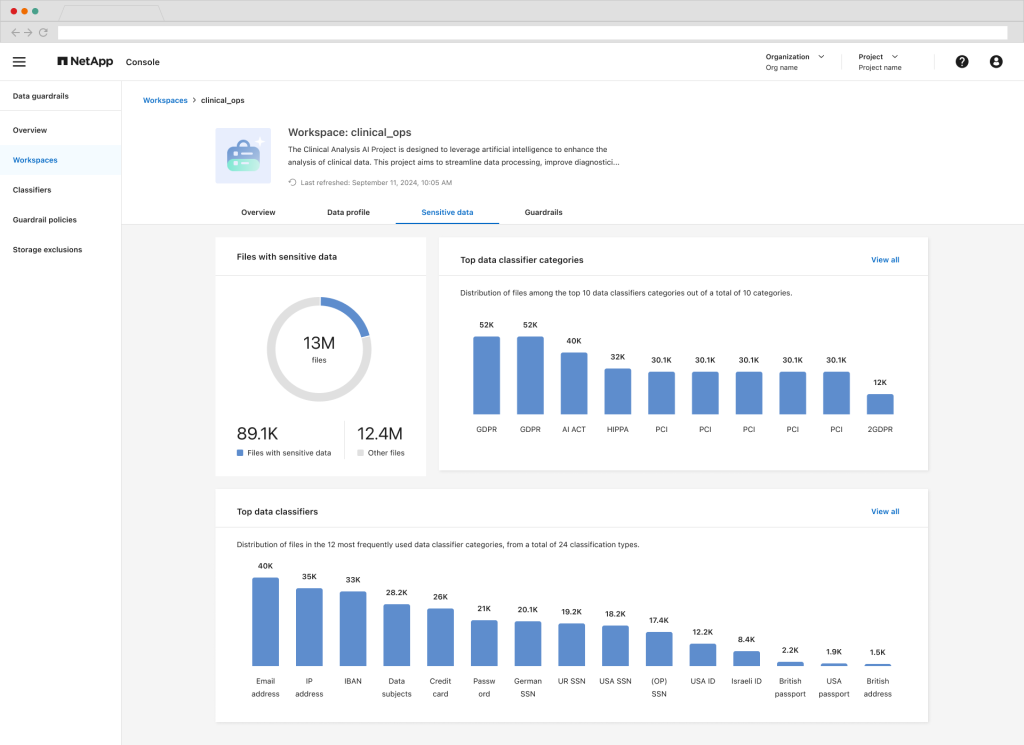Viewport: 1024px width, 745px height.
Task: Open the hamburger navigation menu
Action: (x=19, y=62)
